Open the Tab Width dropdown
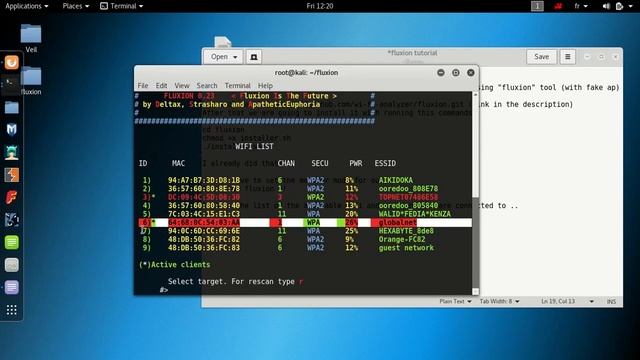The image size is (640, 360). click(499, 301)
